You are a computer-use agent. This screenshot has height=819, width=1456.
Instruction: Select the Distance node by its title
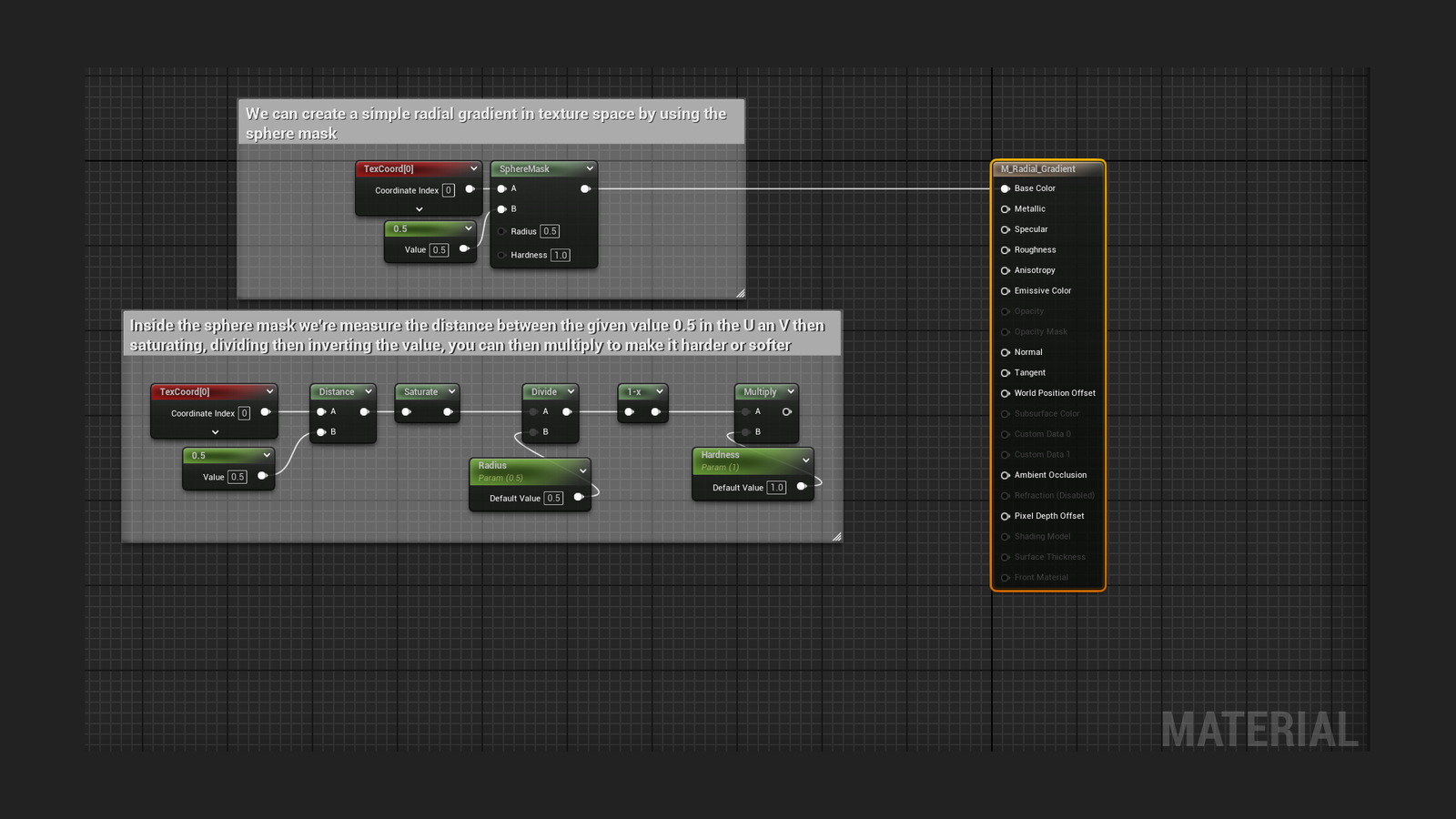[337, 392]
